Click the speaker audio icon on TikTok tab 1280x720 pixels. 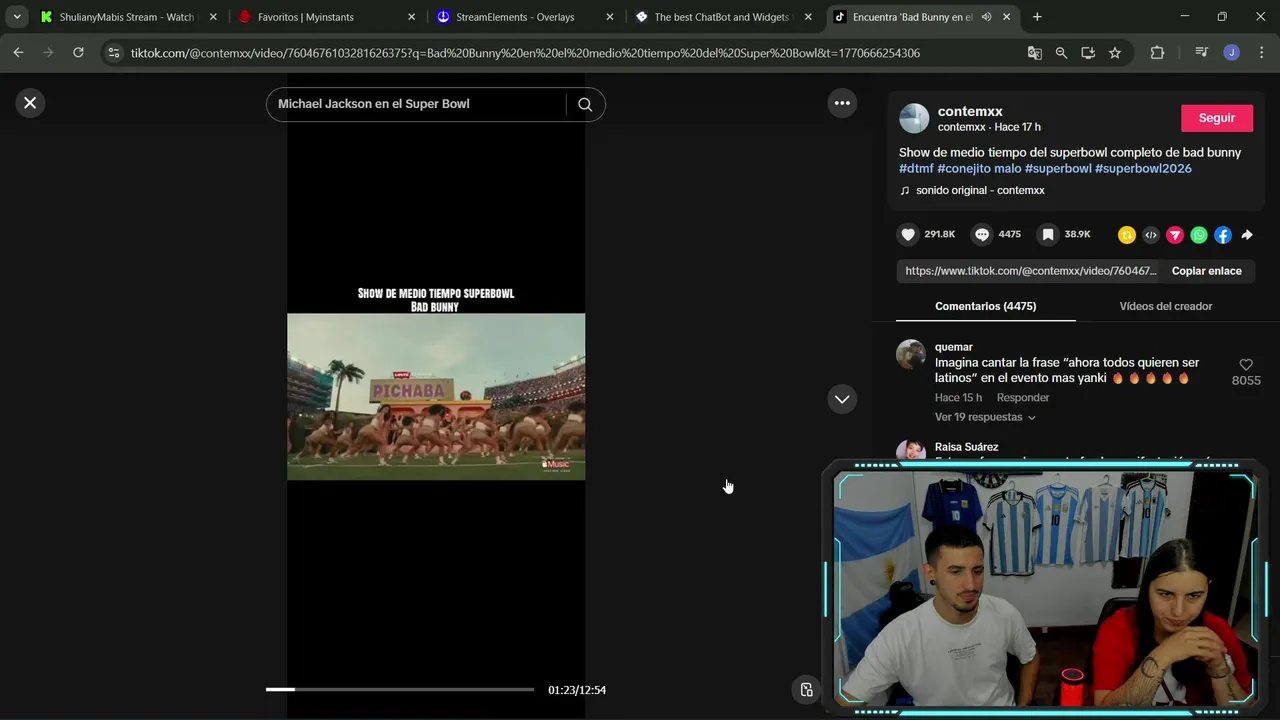(x=986, y=17)
